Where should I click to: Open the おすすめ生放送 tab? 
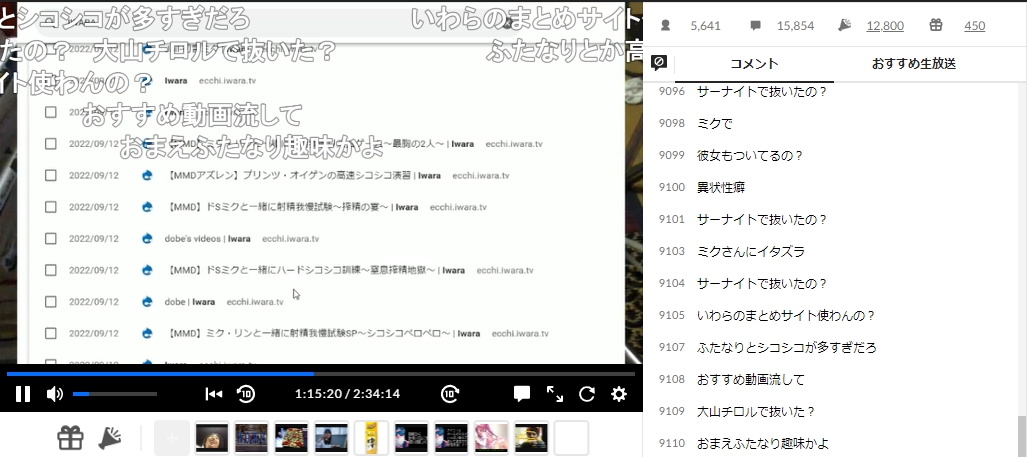(x=913, y=63)
